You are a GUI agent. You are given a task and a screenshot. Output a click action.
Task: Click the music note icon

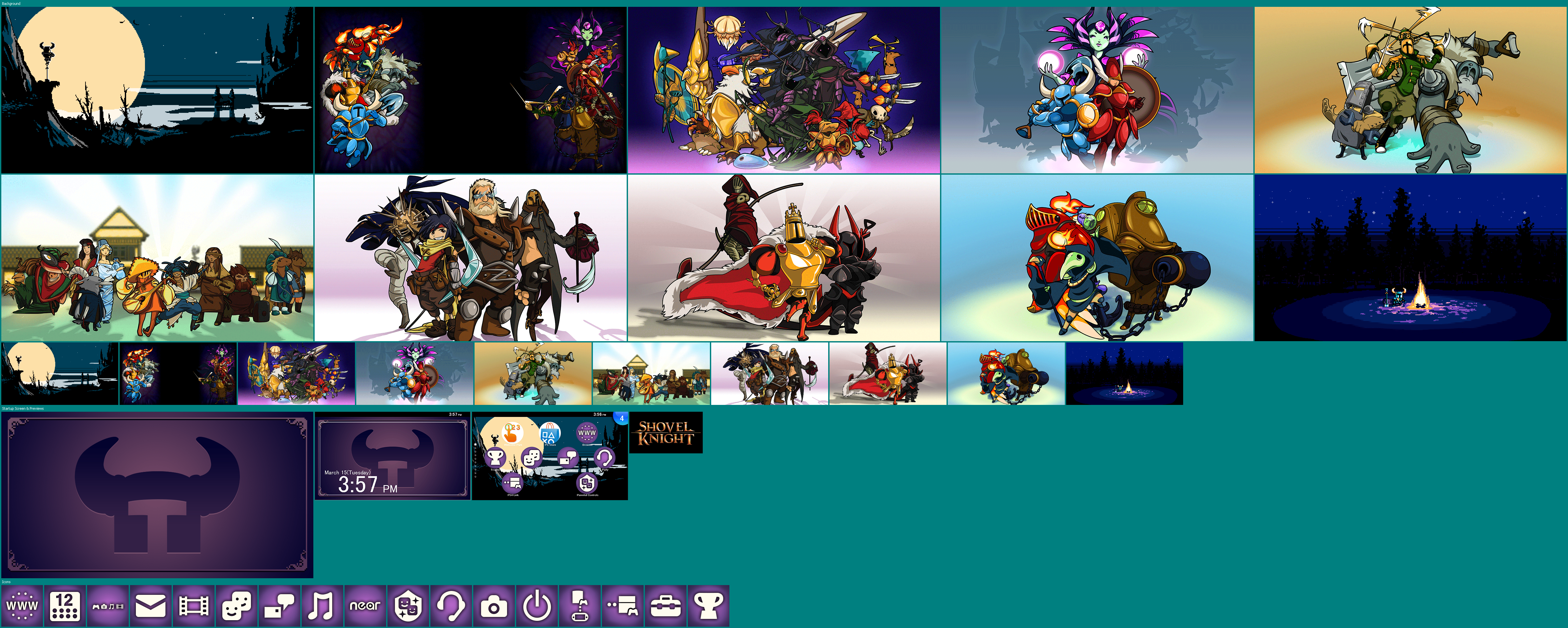[322, 606]
